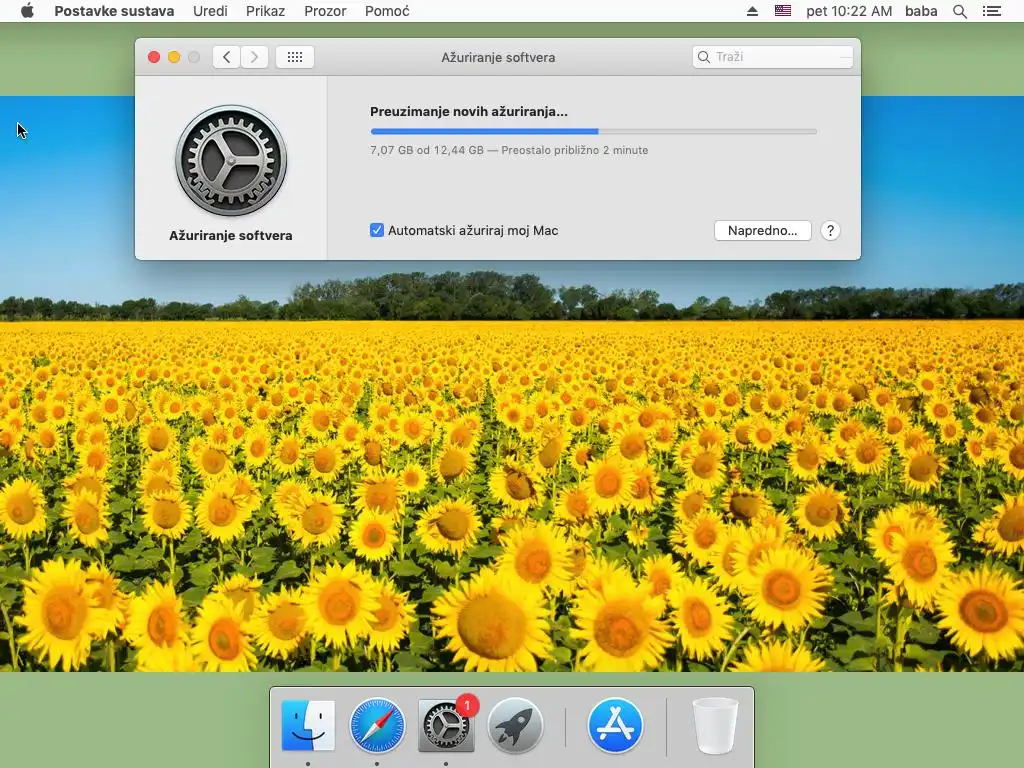This screenshot has height=768, width=1024.
Task: Open the baba user menu
Action: [x=921, y=11]
